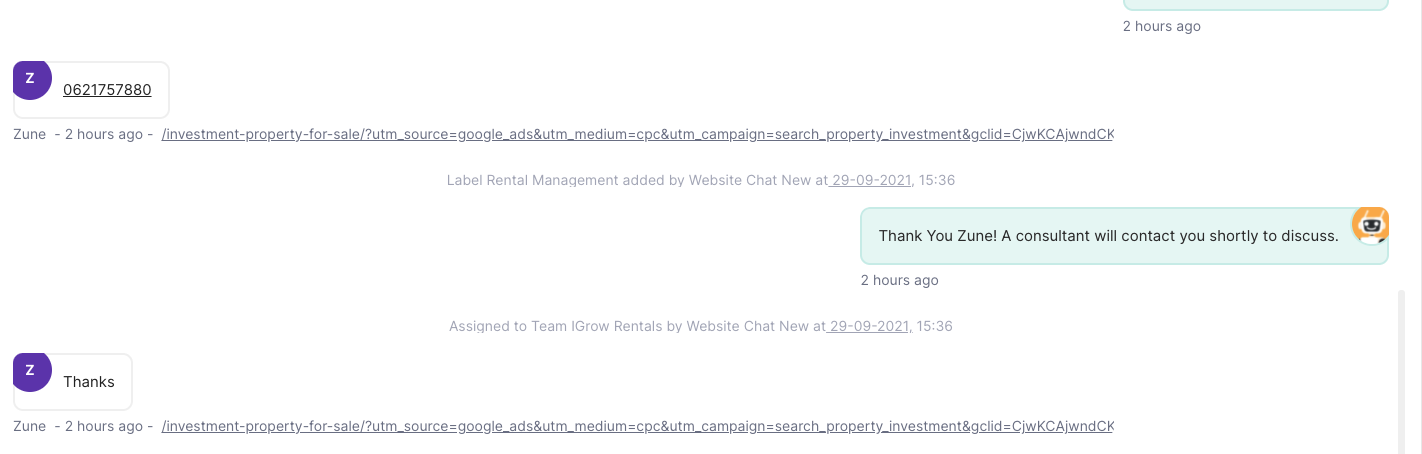Open the investment-property URL under the phone message
The height and width of the screenshot is (454, 1422).
(x=637, y=134)
